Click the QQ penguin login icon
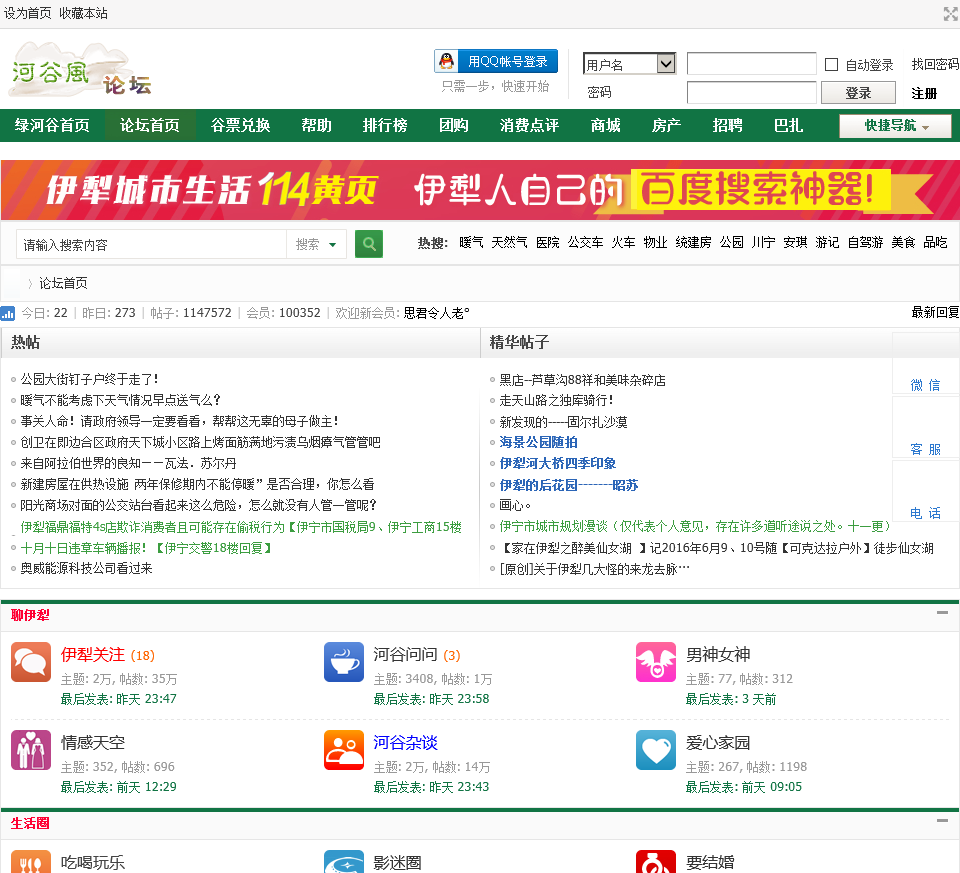This screenshot has width=960, height=873. point(447,61)
